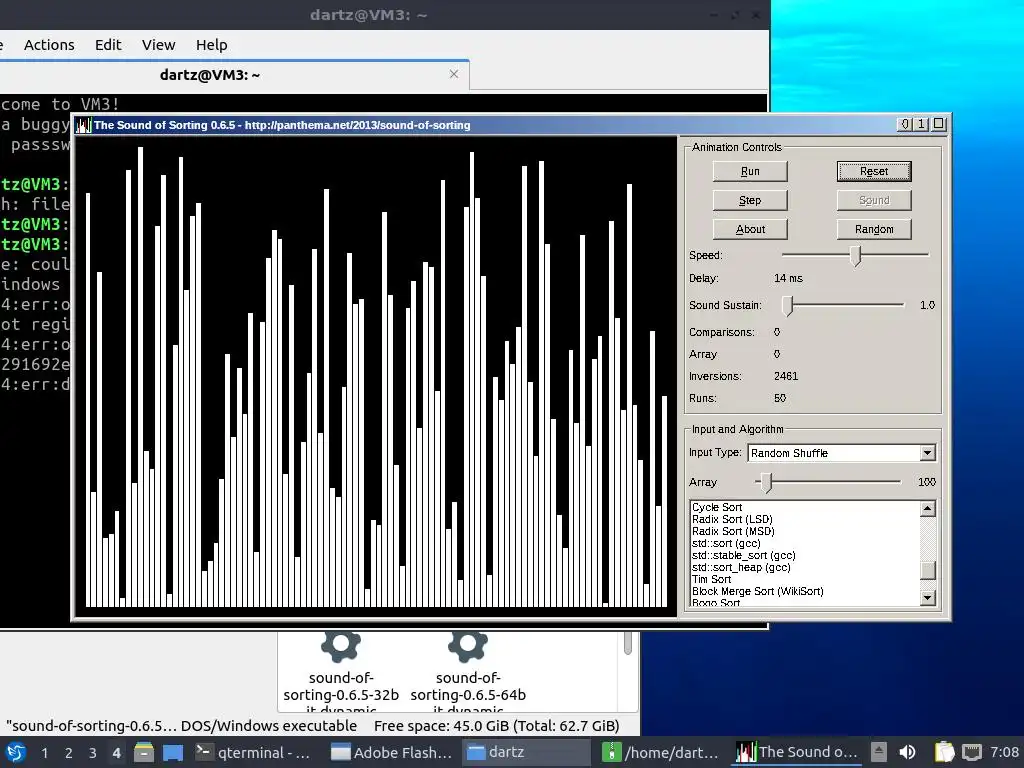Select std::sort_heap (gcc) algorithm
The width and height of the screenshot is (1024, 768).
[x=741, y=568]
